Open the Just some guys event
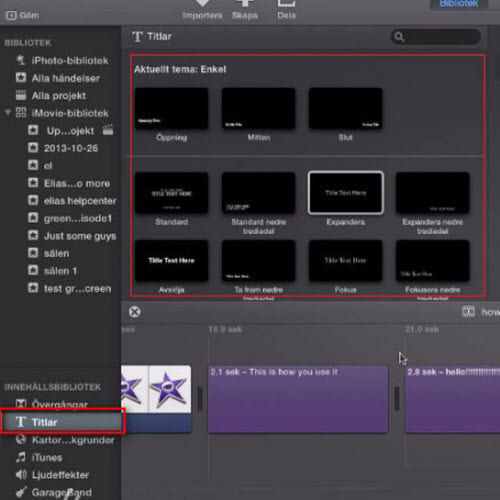The image size is (500, 500). [x=72, y=236]
